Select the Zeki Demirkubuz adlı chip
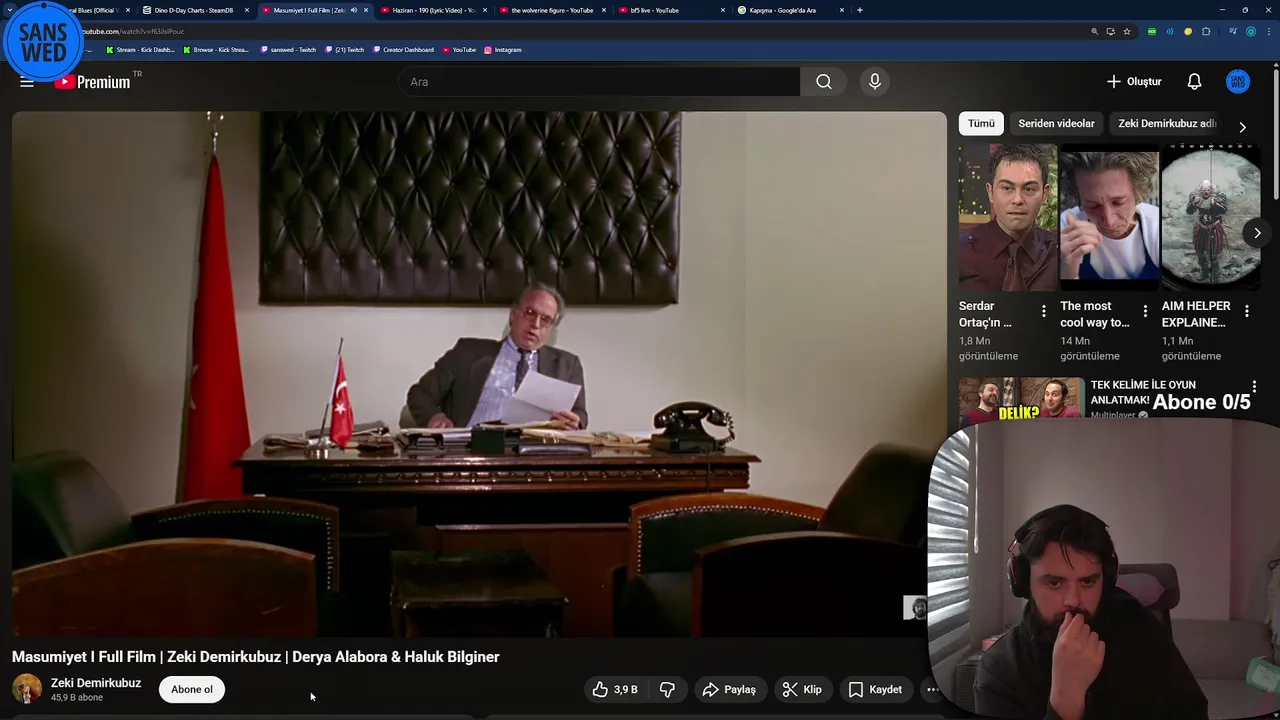The image size is (1280, 720). 1167,123
